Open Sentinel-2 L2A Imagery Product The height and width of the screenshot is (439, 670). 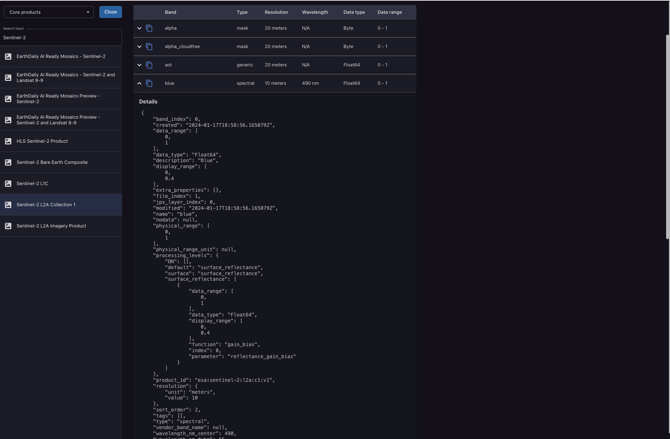pos(51,226)
